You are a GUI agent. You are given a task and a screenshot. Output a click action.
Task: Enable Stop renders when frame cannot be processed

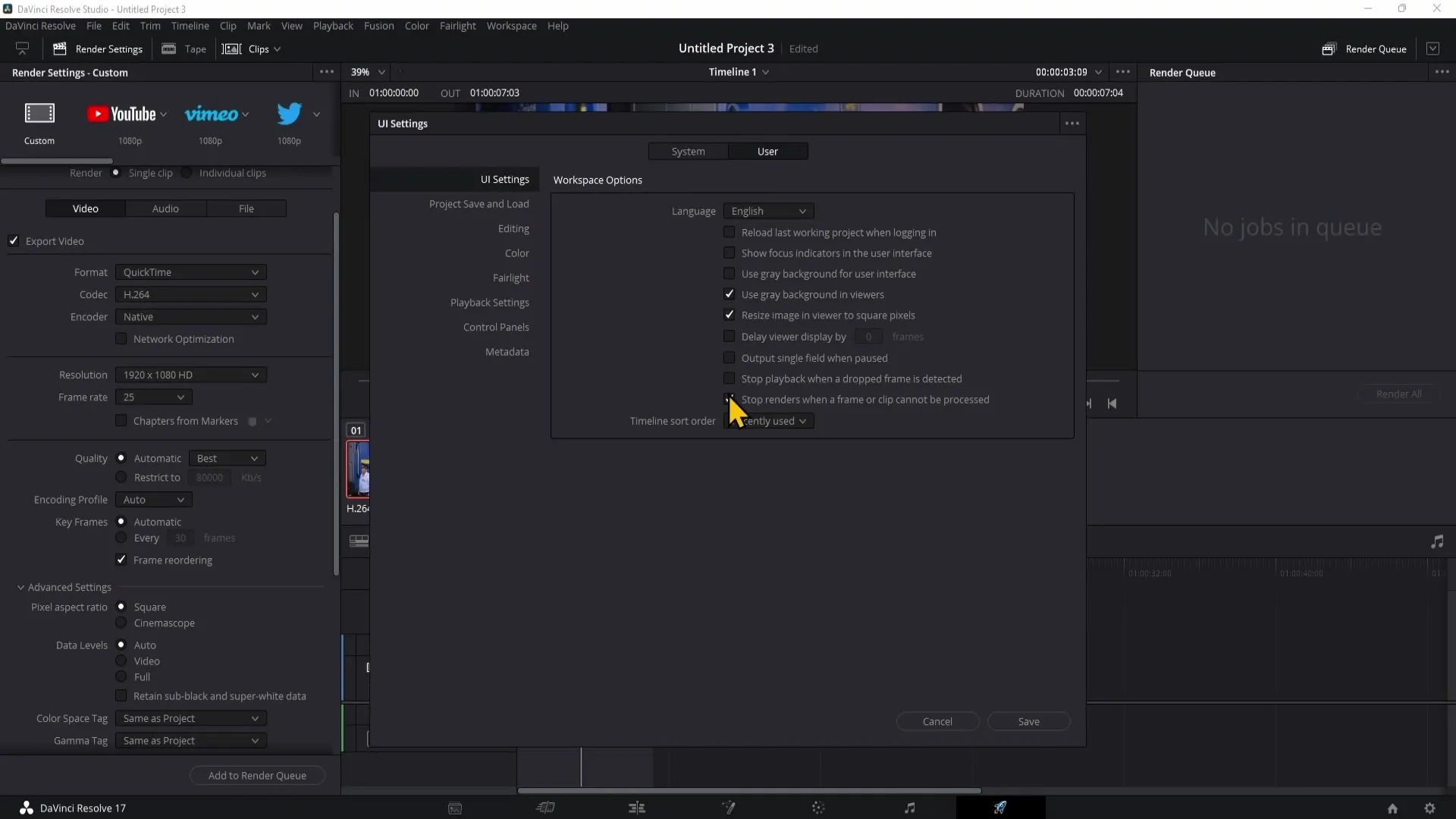729,399
